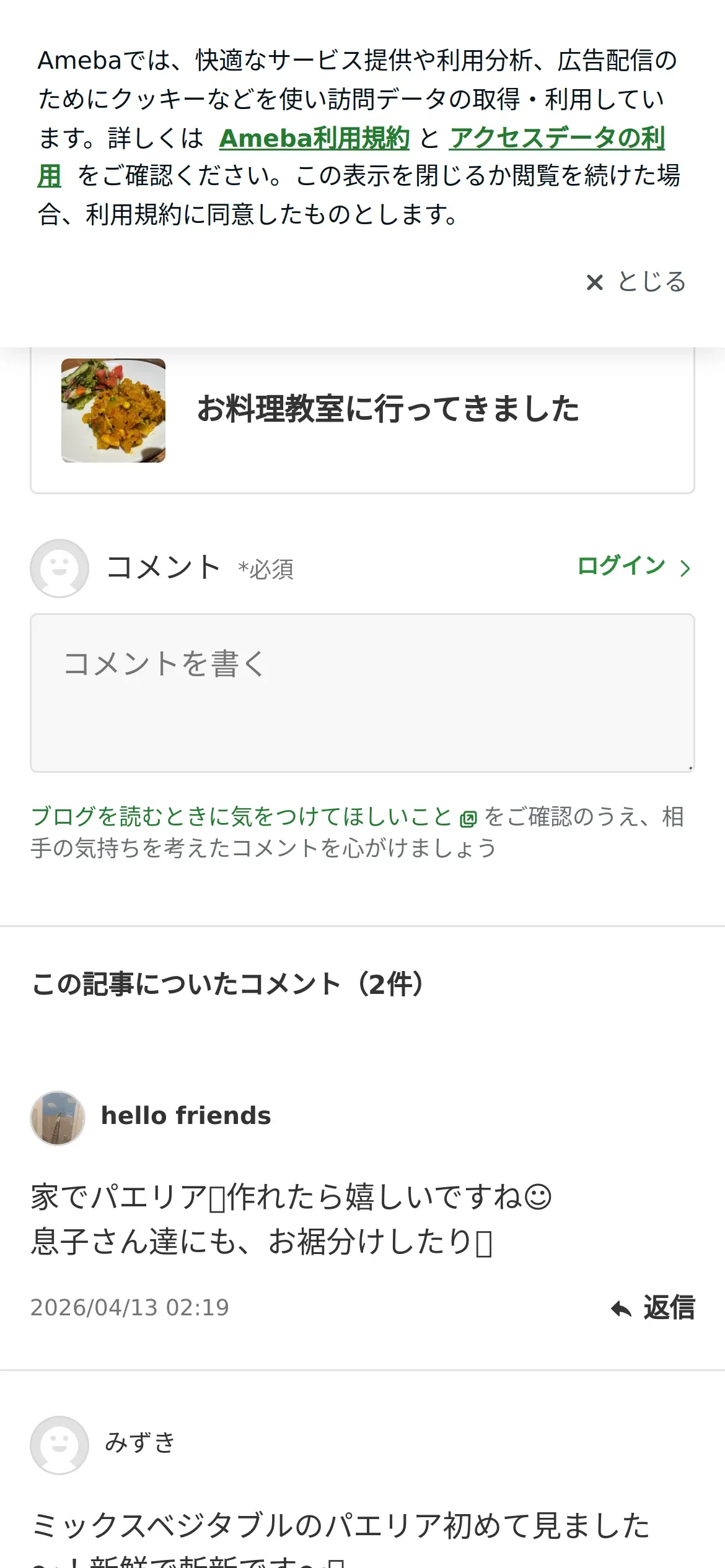Click the この記事についたコメント（2件）heading

coord(228,983)
